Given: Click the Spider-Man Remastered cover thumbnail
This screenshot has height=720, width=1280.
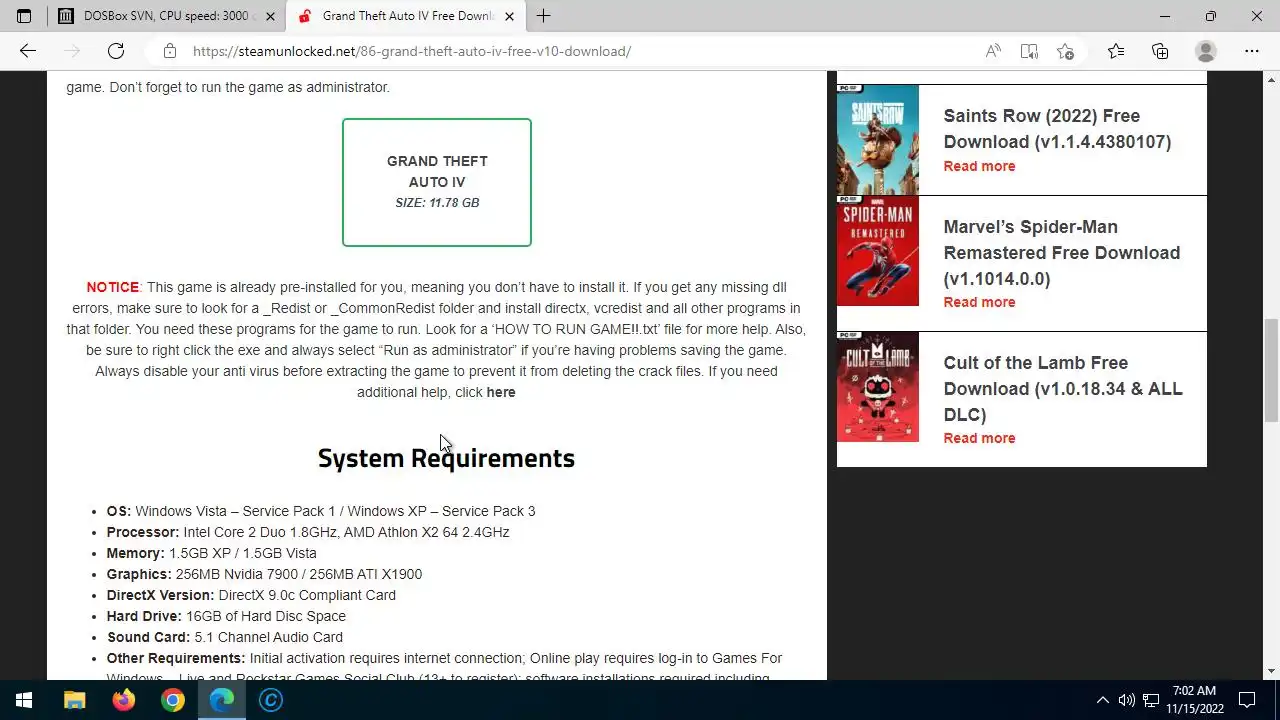Looking at the screenshot, I should click(x=878, y=251).
